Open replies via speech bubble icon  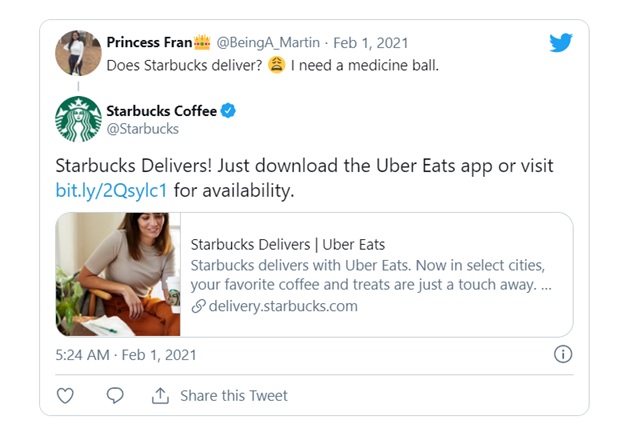115,395
